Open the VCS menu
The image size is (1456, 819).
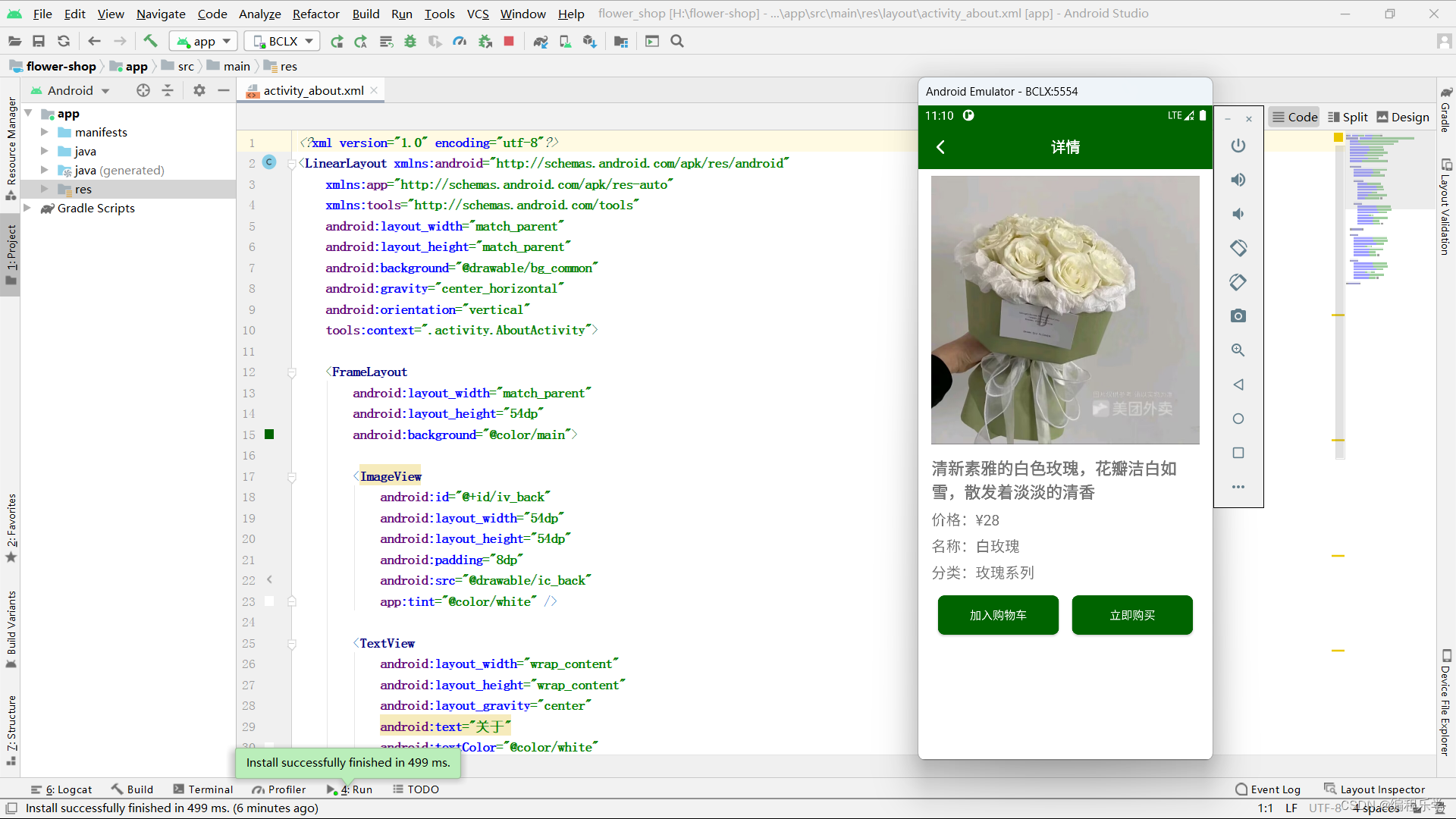pos(478,14)
